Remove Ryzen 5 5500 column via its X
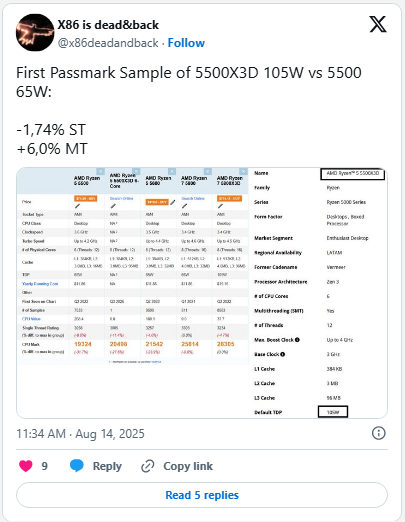This screenshot has height=522, width=405. click(100, 171)
